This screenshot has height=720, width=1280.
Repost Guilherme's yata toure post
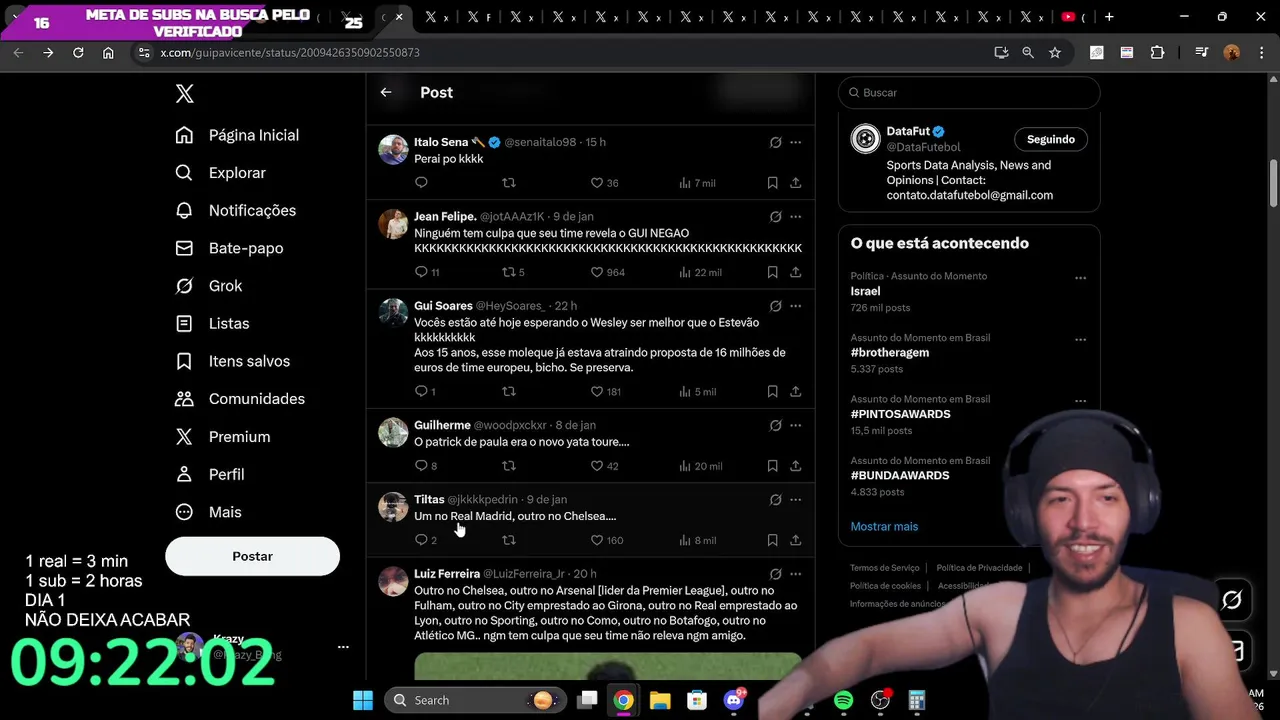[x=509, y=466]
